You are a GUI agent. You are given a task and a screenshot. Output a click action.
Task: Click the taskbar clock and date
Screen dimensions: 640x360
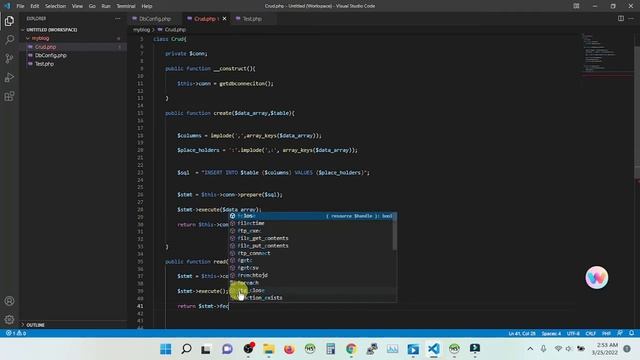[x=604, y=349]
